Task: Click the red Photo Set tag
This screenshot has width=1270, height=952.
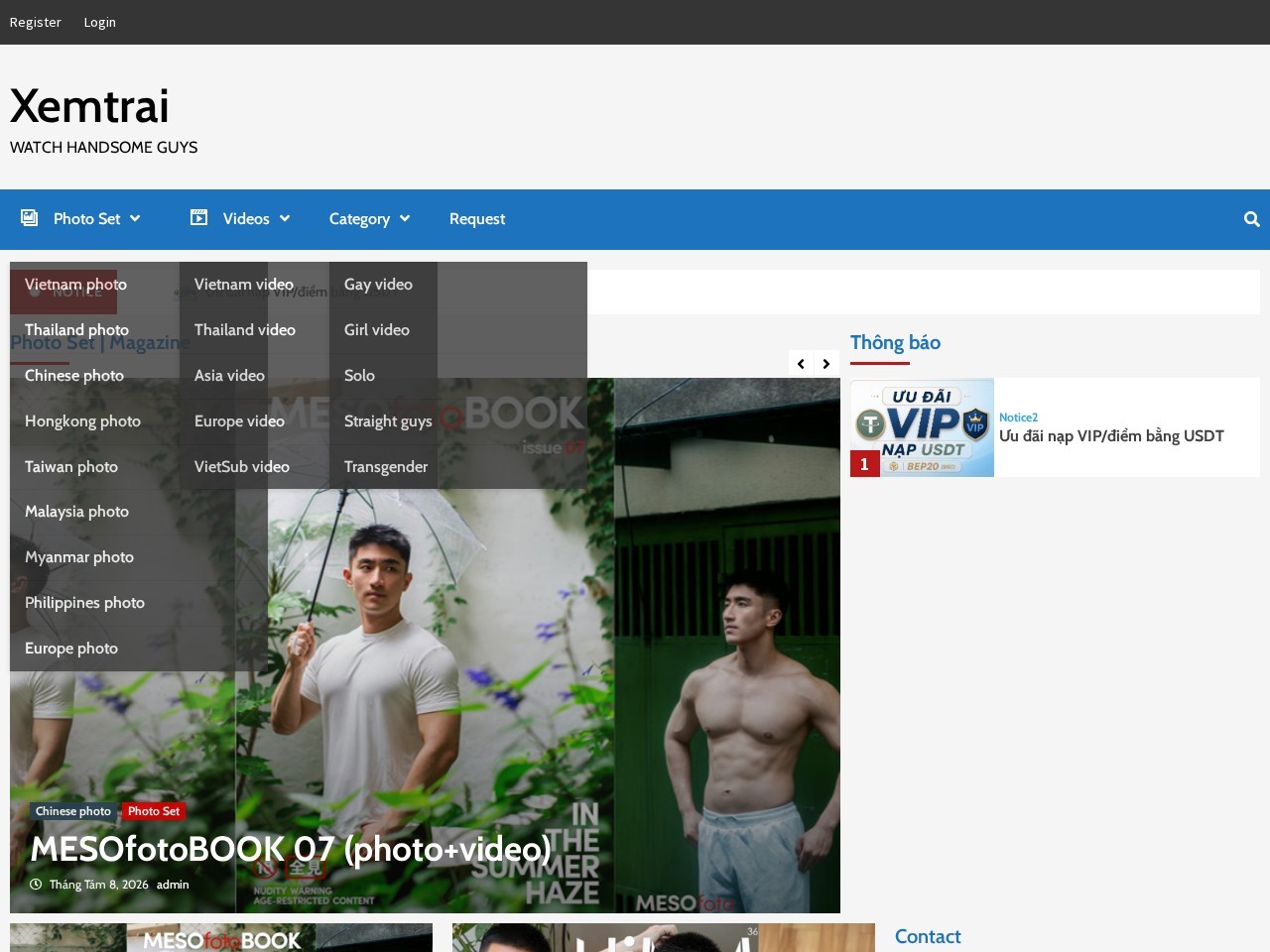Action: tap(154, 811)
